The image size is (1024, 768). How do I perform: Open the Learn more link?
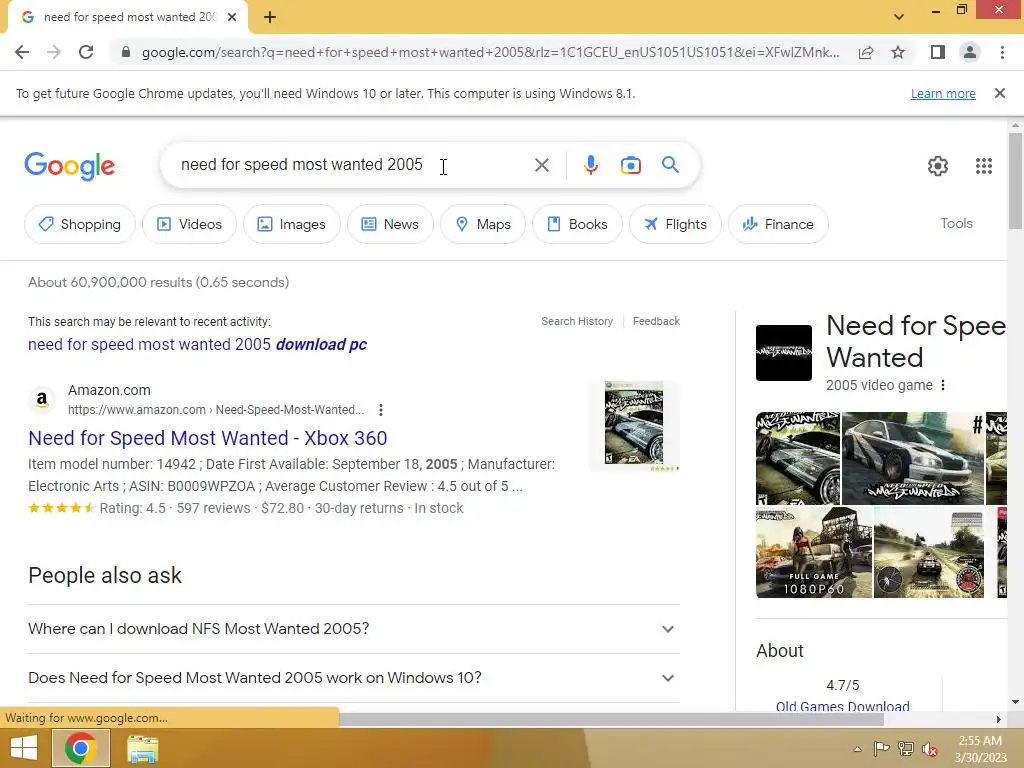tap(943, 93)
